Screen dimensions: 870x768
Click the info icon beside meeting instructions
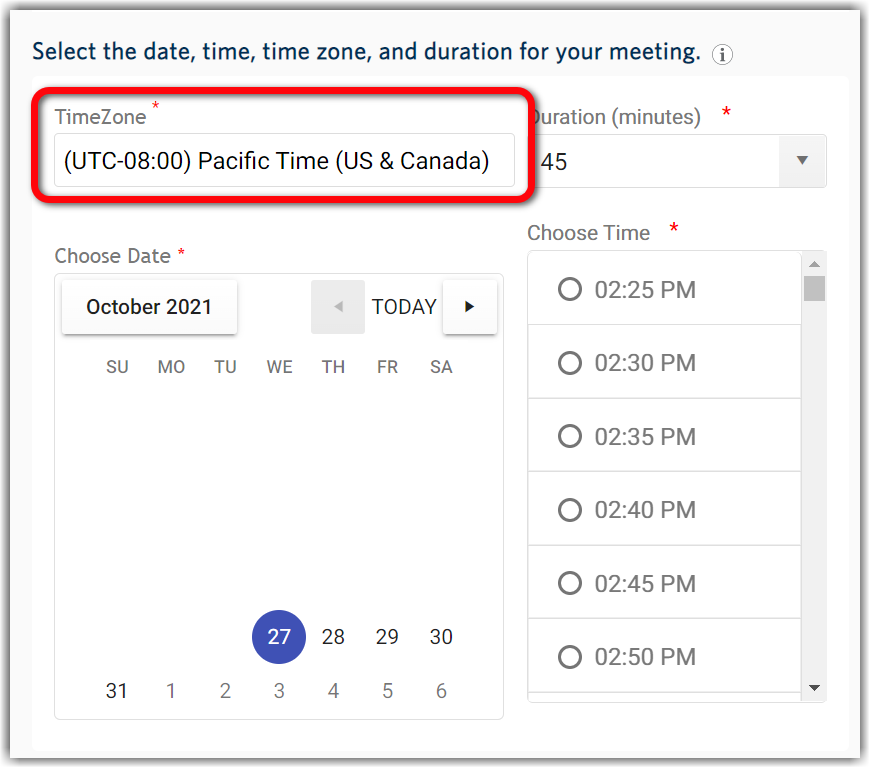[722, 55]
